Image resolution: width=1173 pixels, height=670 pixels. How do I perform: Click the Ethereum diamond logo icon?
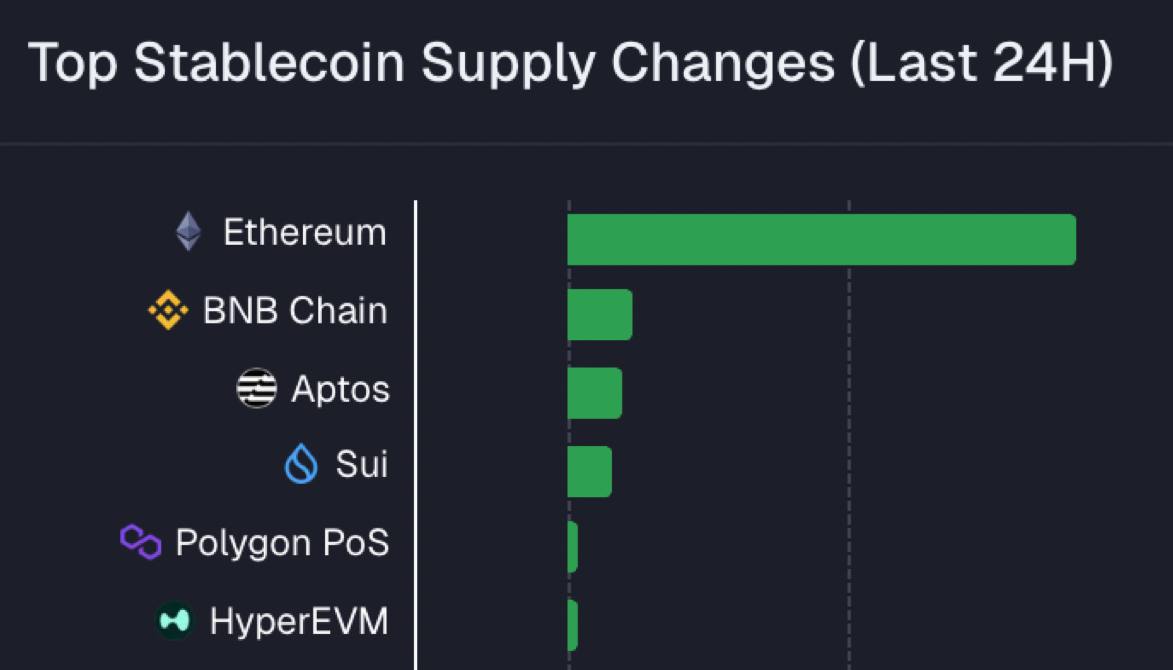188,232
